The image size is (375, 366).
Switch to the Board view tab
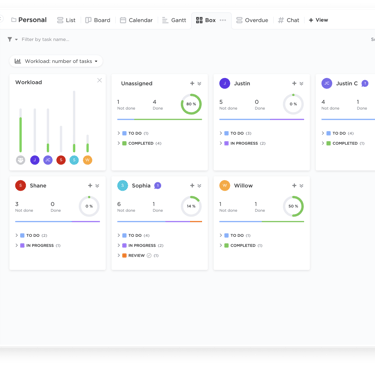pos(98,20)
